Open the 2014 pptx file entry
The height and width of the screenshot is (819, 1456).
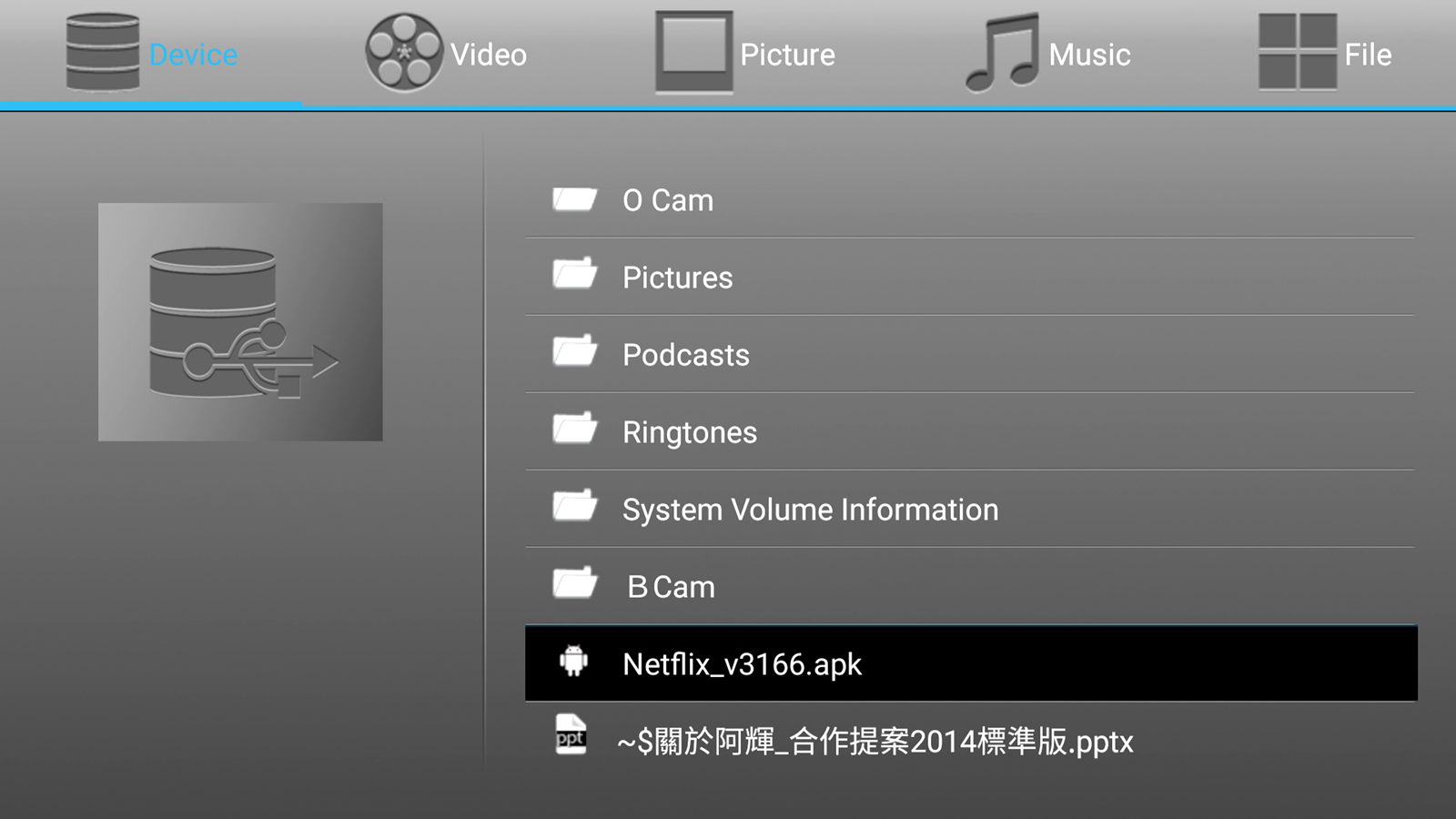875,742
